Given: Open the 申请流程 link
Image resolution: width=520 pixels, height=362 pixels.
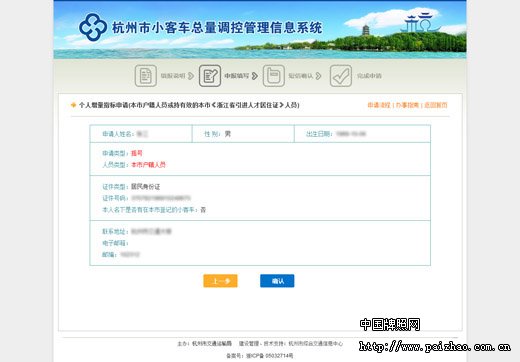Looking at the screenshot, I should pyautogui.click(x=379, y=105).
